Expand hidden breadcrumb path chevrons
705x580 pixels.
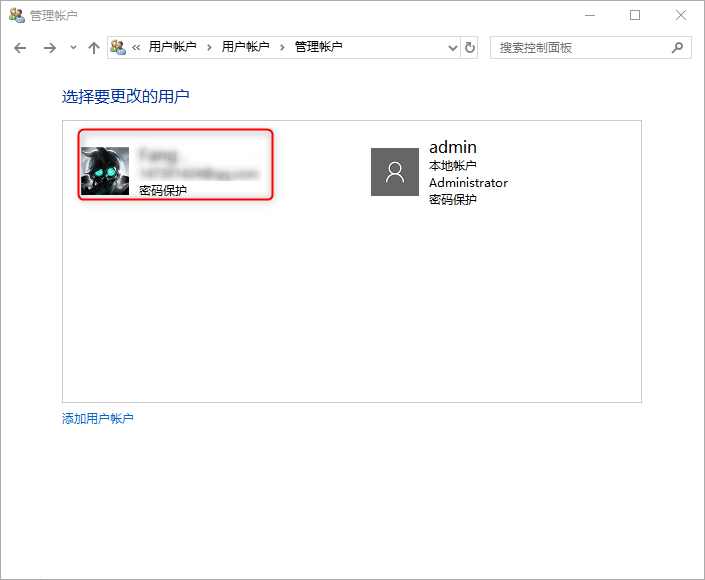[136, 47]
